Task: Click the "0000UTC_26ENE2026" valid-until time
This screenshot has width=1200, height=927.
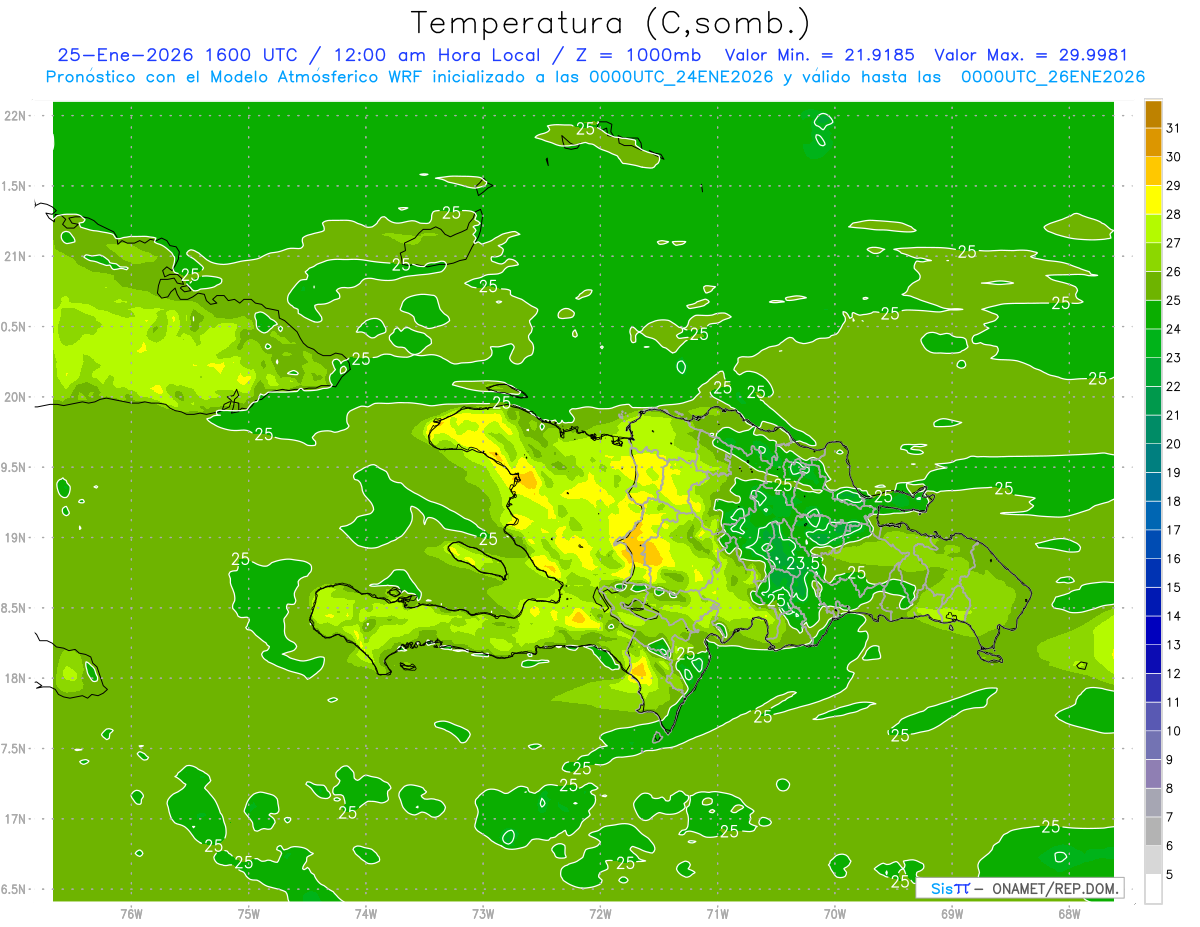Action: click(1052, 77)
